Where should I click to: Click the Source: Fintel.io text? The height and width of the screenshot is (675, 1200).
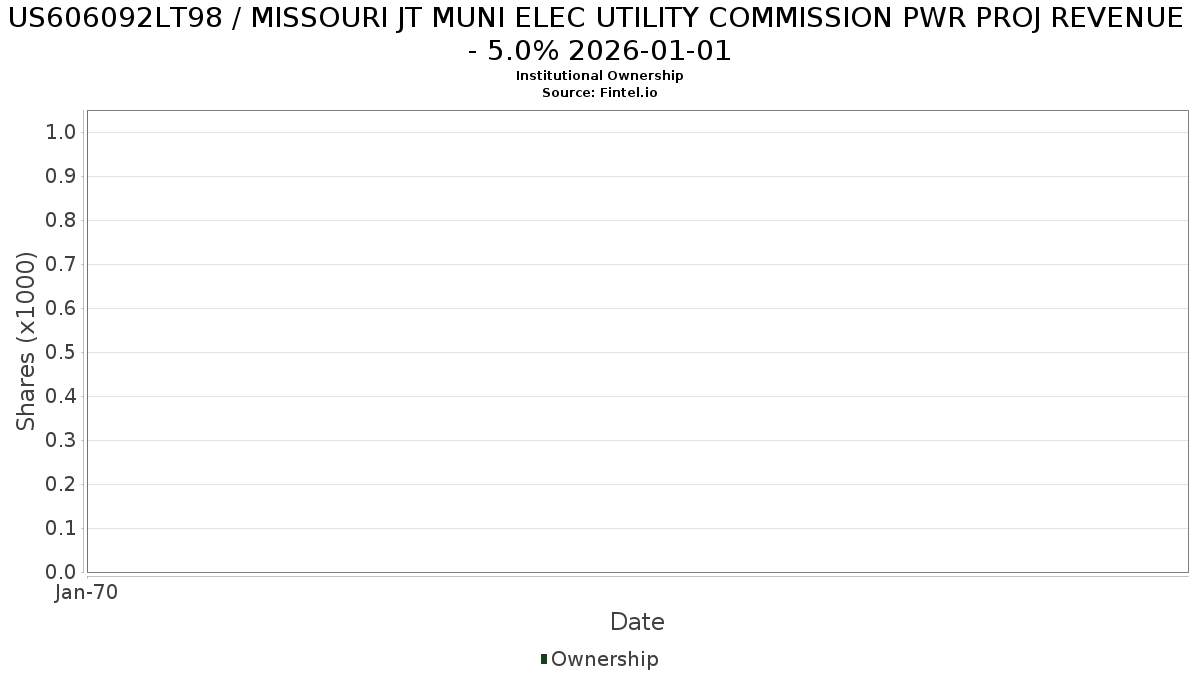pos(600,92)
